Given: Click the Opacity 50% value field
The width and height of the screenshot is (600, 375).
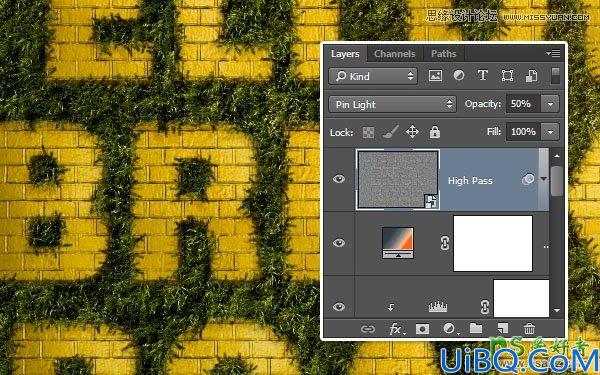Looking at the screenshot, I should [x=523, y=104].
